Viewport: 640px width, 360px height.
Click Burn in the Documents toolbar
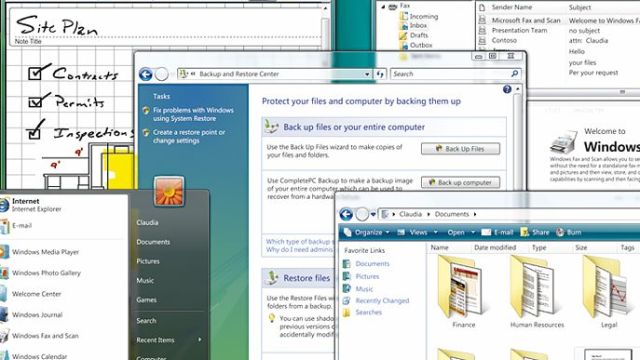click(569, 232)
